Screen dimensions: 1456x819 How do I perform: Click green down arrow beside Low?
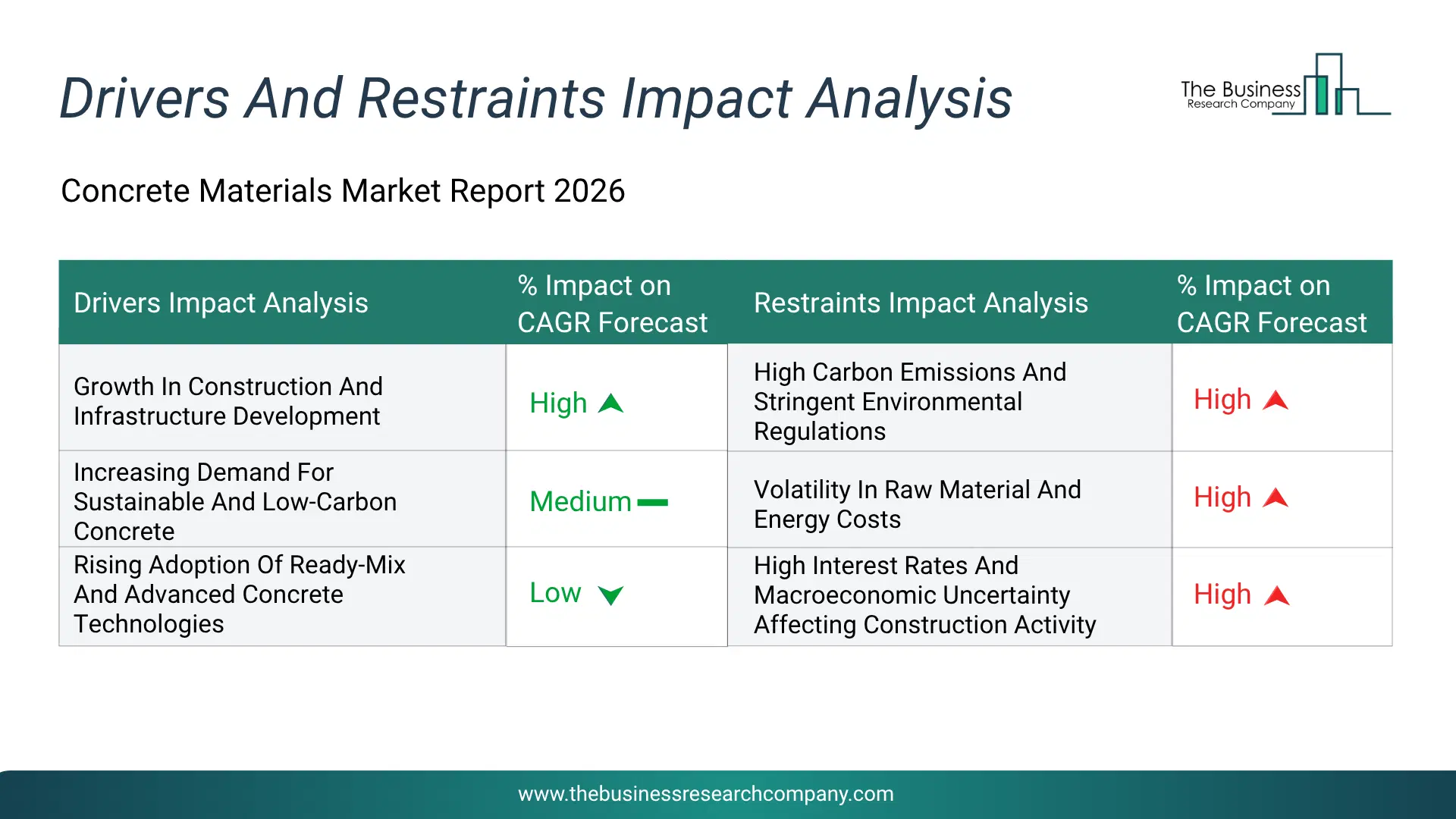point(610,595)
